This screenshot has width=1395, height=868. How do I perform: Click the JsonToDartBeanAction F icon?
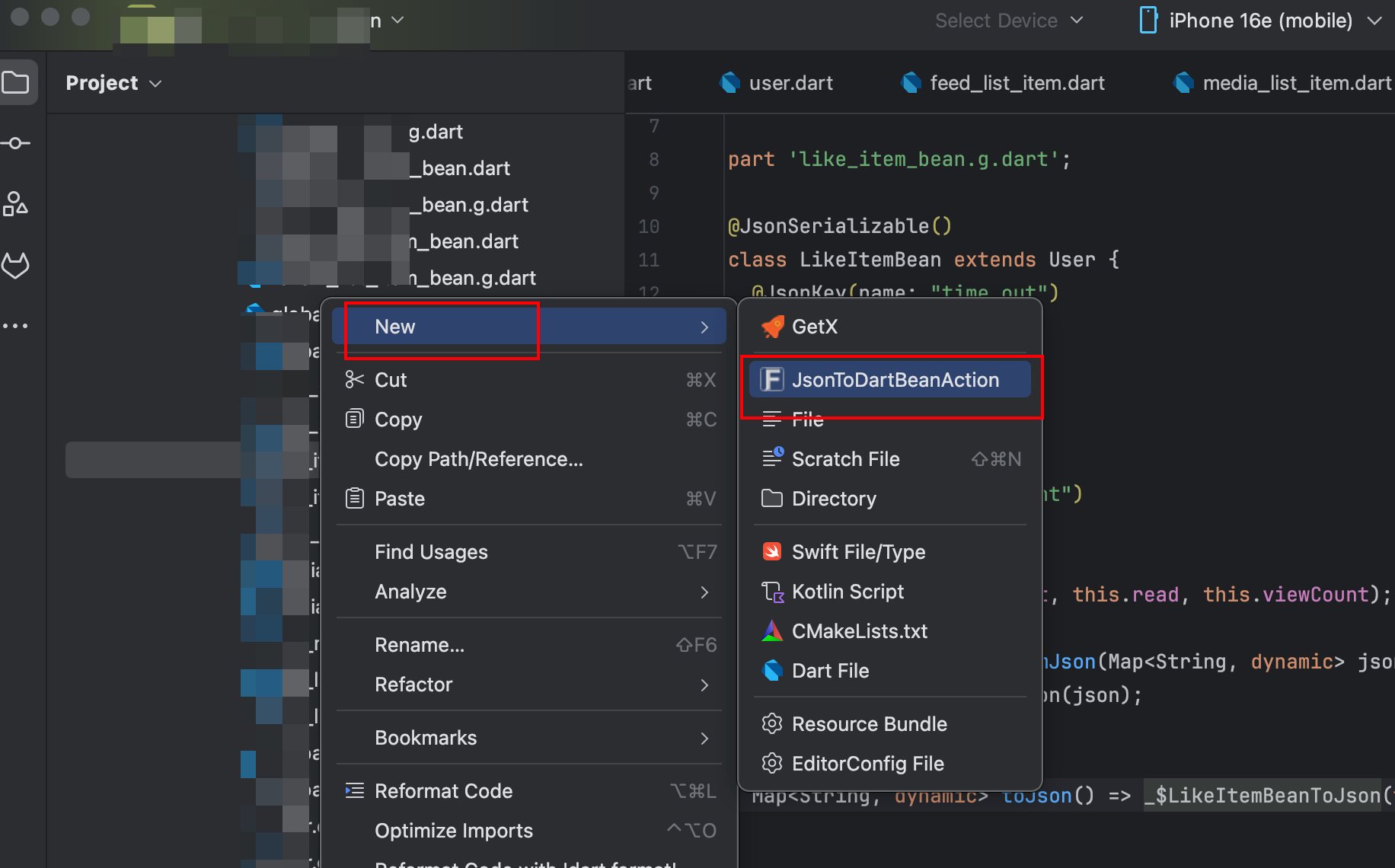click(x=772, y=379)
